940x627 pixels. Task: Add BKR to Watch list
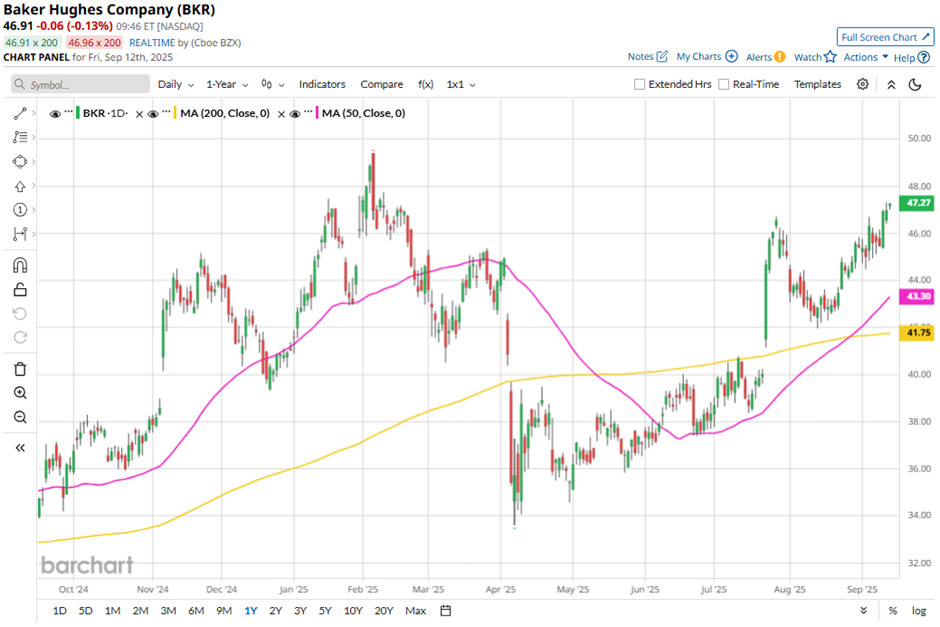815,57
